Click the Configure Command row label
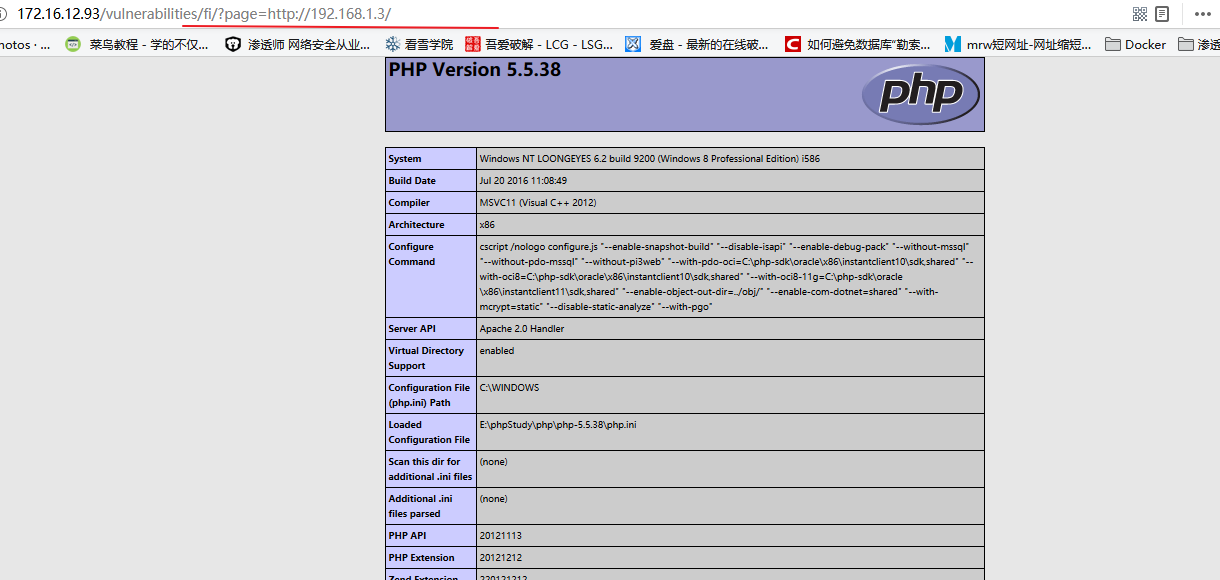 (411, 254)
